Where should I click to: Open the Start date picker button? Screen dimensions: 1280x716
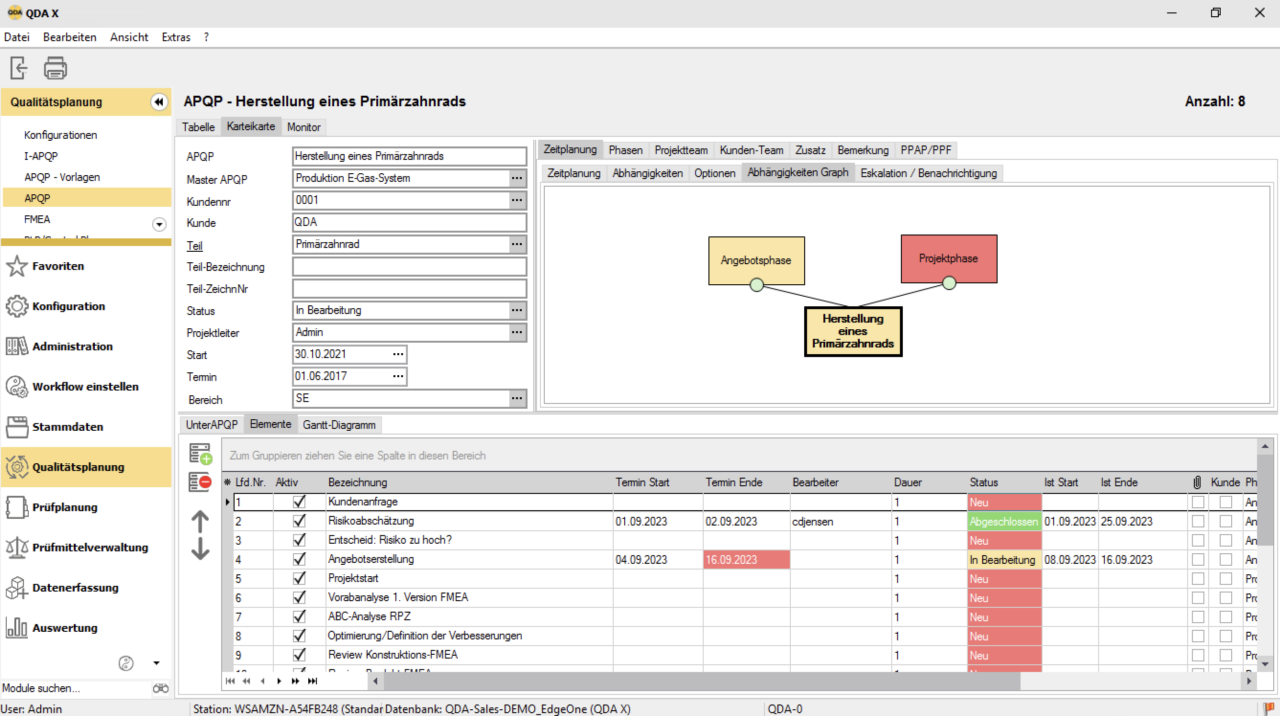coord(398,354)
